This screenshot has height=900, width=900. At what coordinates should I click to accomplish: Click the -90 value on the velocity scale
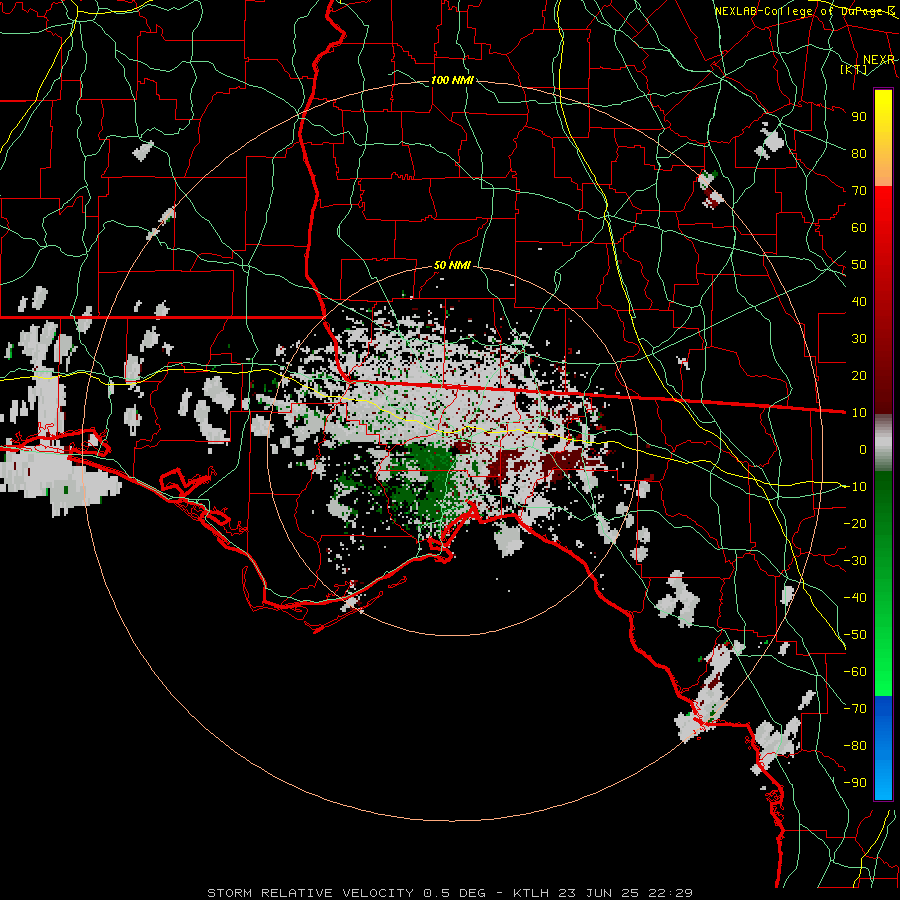click(x=855, y=783)
